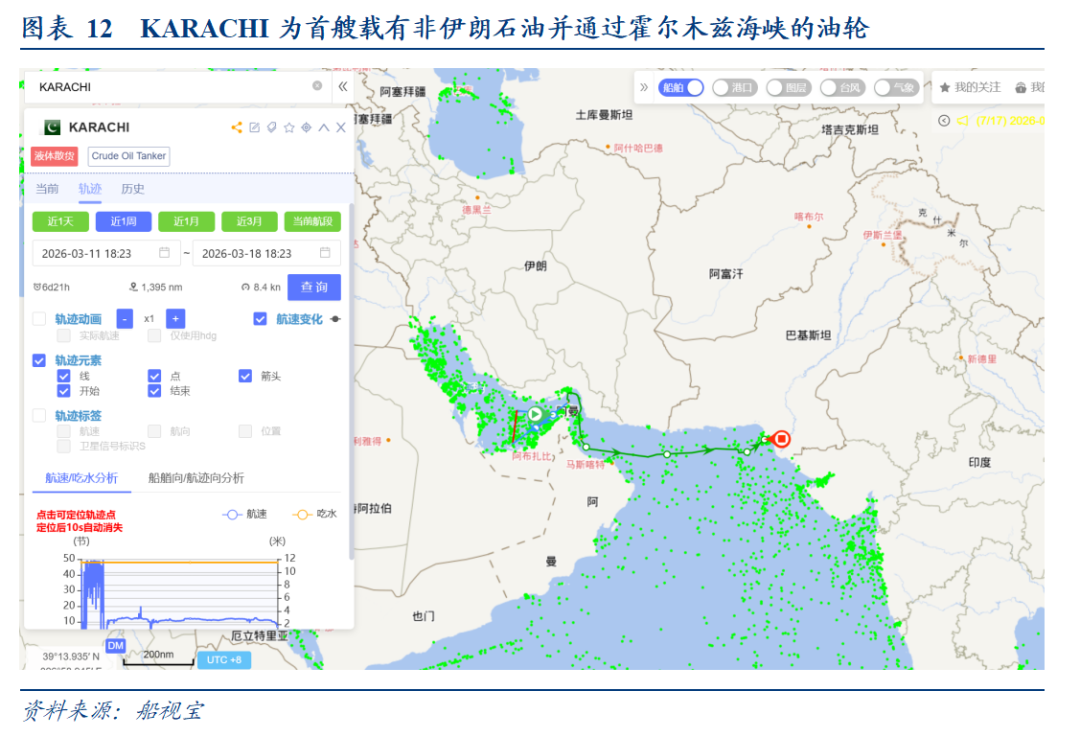Expand the map toggles bar double-right arrow
The image size is (1080, 737).
[x=644, y=88]
